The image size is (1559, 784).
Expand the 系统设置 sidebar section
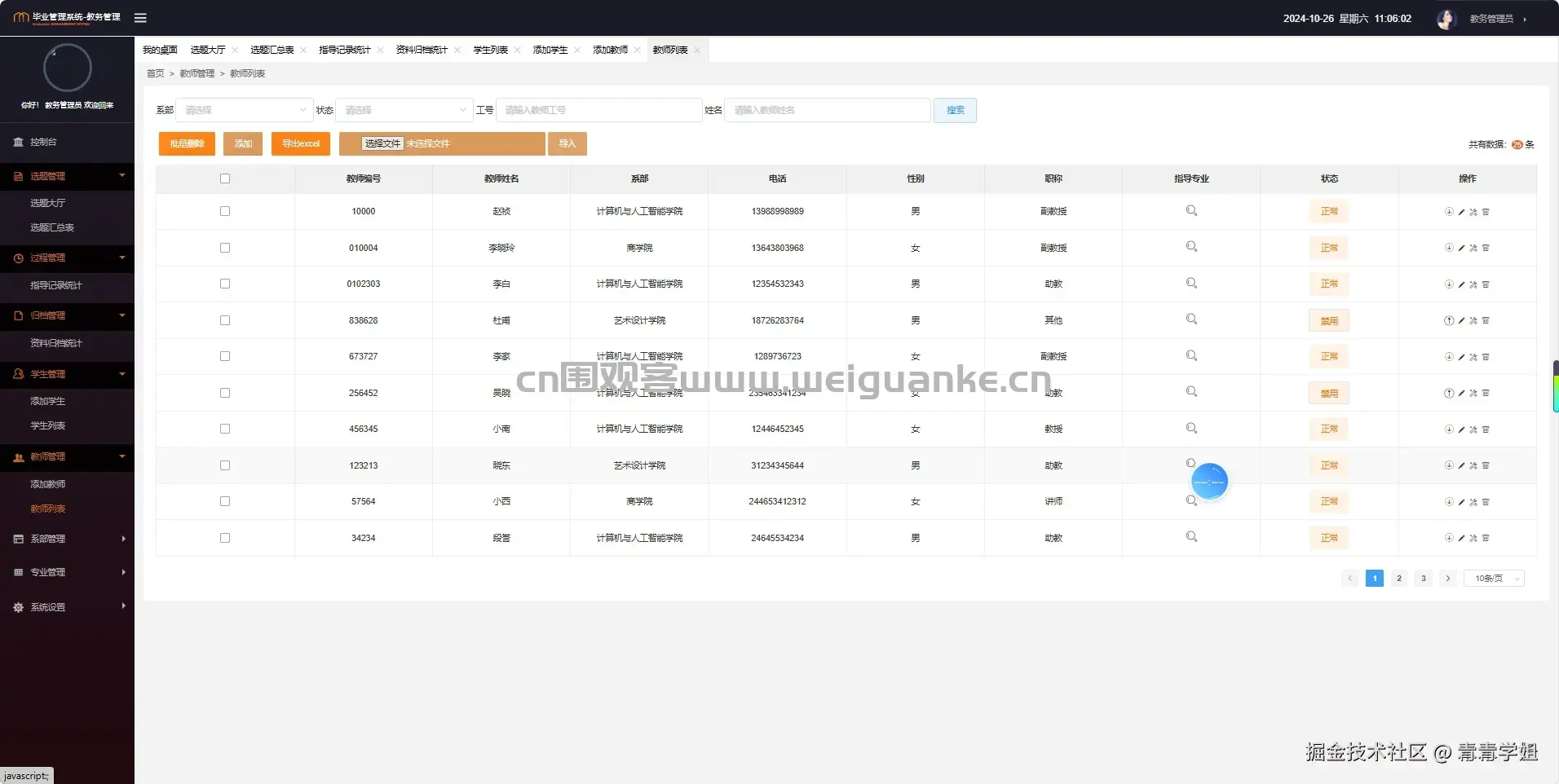67,607
